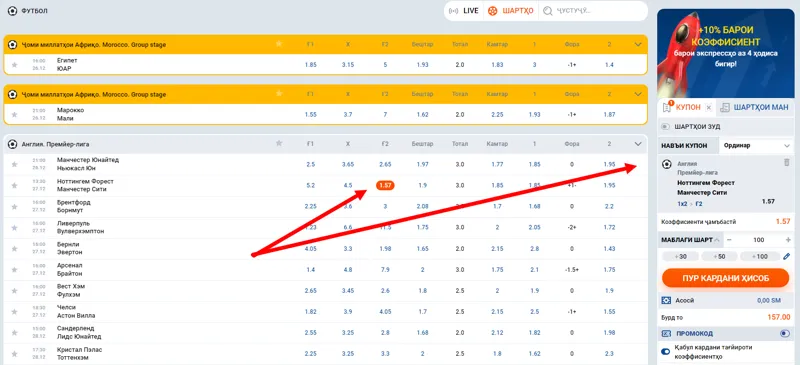Screen dimensions: 800x365
Task: Favorite the first Africa Cup Group stage league
Action: 279,44
